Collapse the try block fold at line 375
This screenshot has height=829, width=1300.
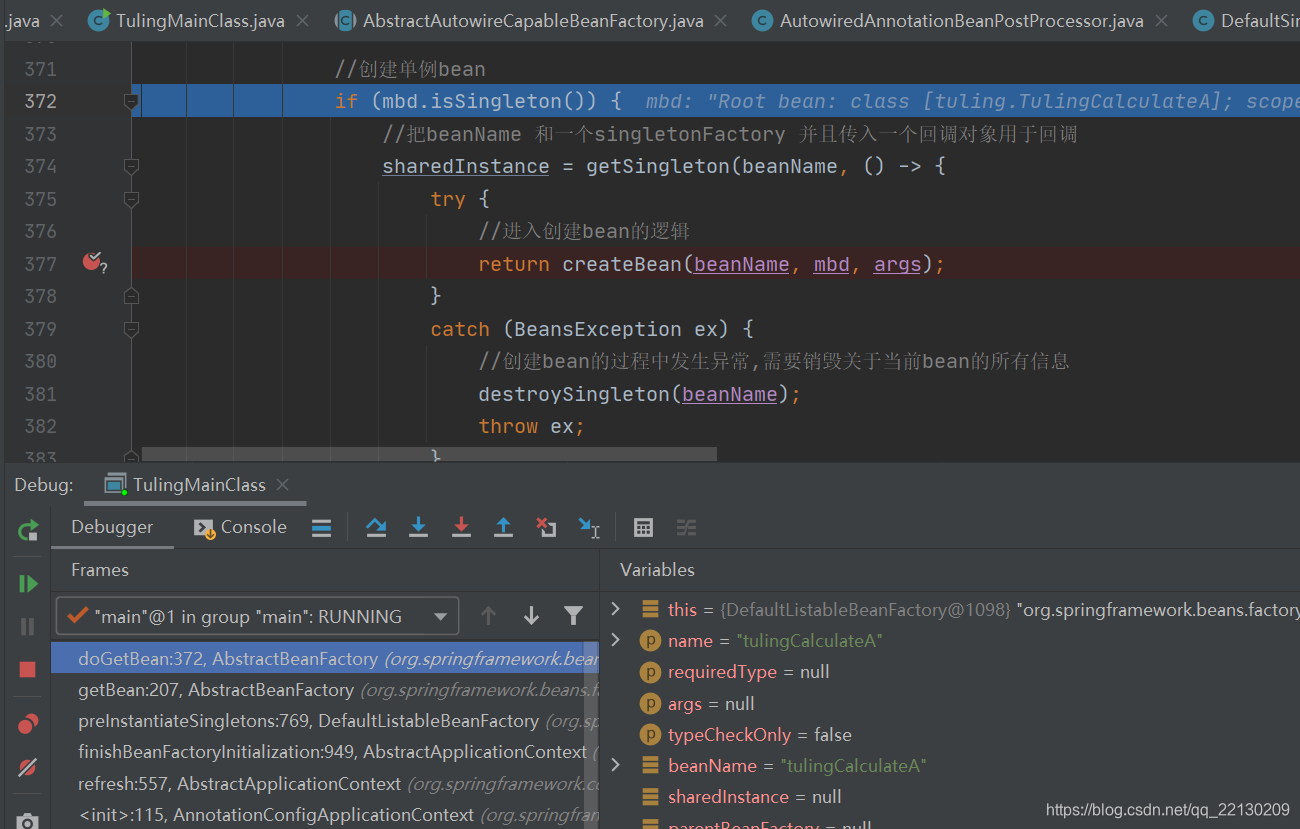131,199
